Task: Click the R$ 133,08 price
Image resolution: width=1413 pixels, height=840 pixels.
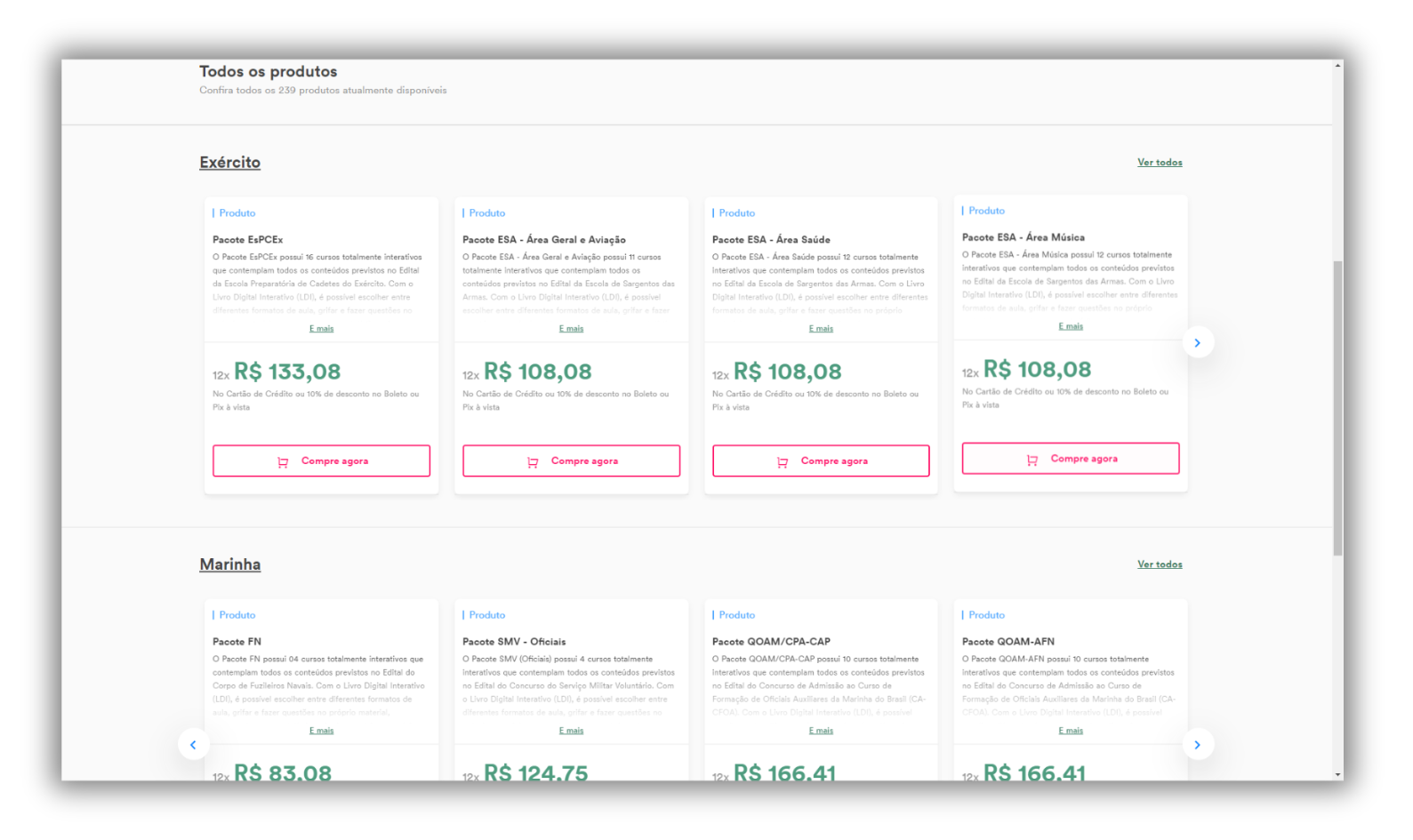Action: click(x=287, y=372)
